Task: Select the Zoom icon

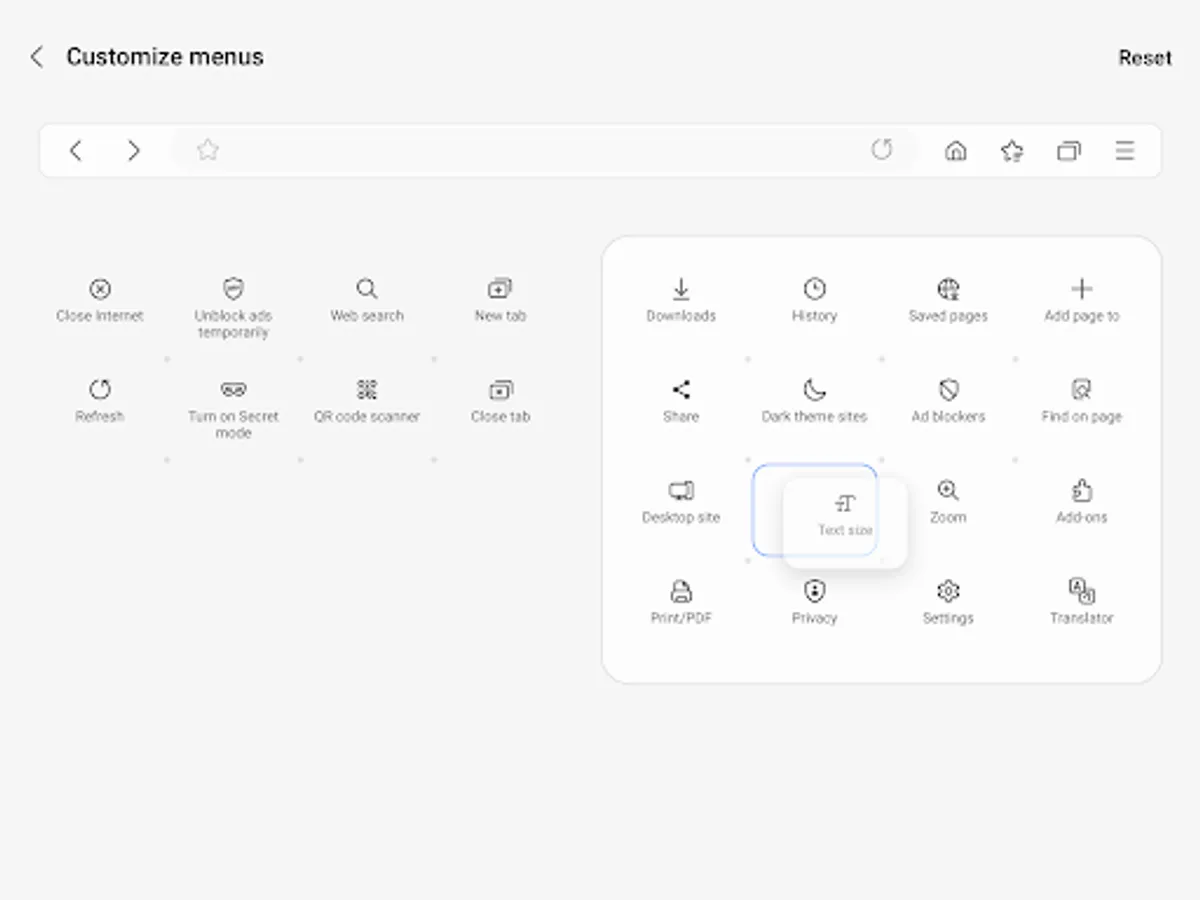Action: [x=948, y=490]
